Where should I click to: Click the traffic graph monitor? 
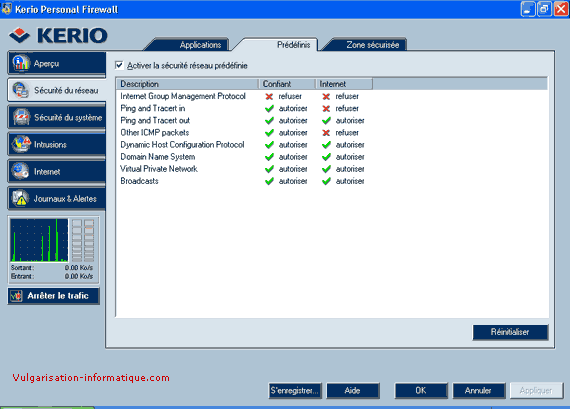[39, 240]
